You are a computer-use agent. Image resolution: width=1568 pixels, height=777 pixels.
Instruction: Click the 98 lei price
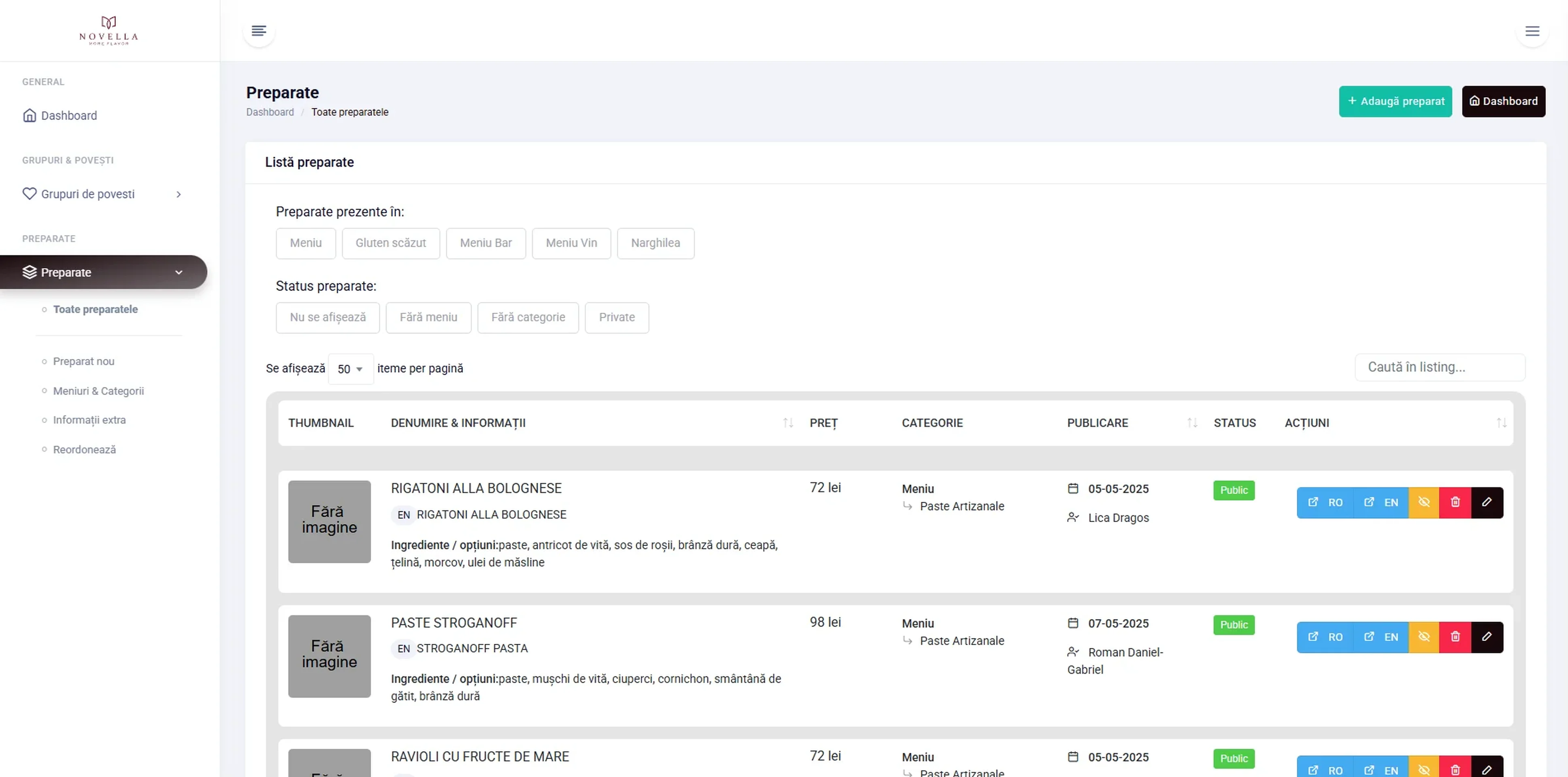(825, 622)
